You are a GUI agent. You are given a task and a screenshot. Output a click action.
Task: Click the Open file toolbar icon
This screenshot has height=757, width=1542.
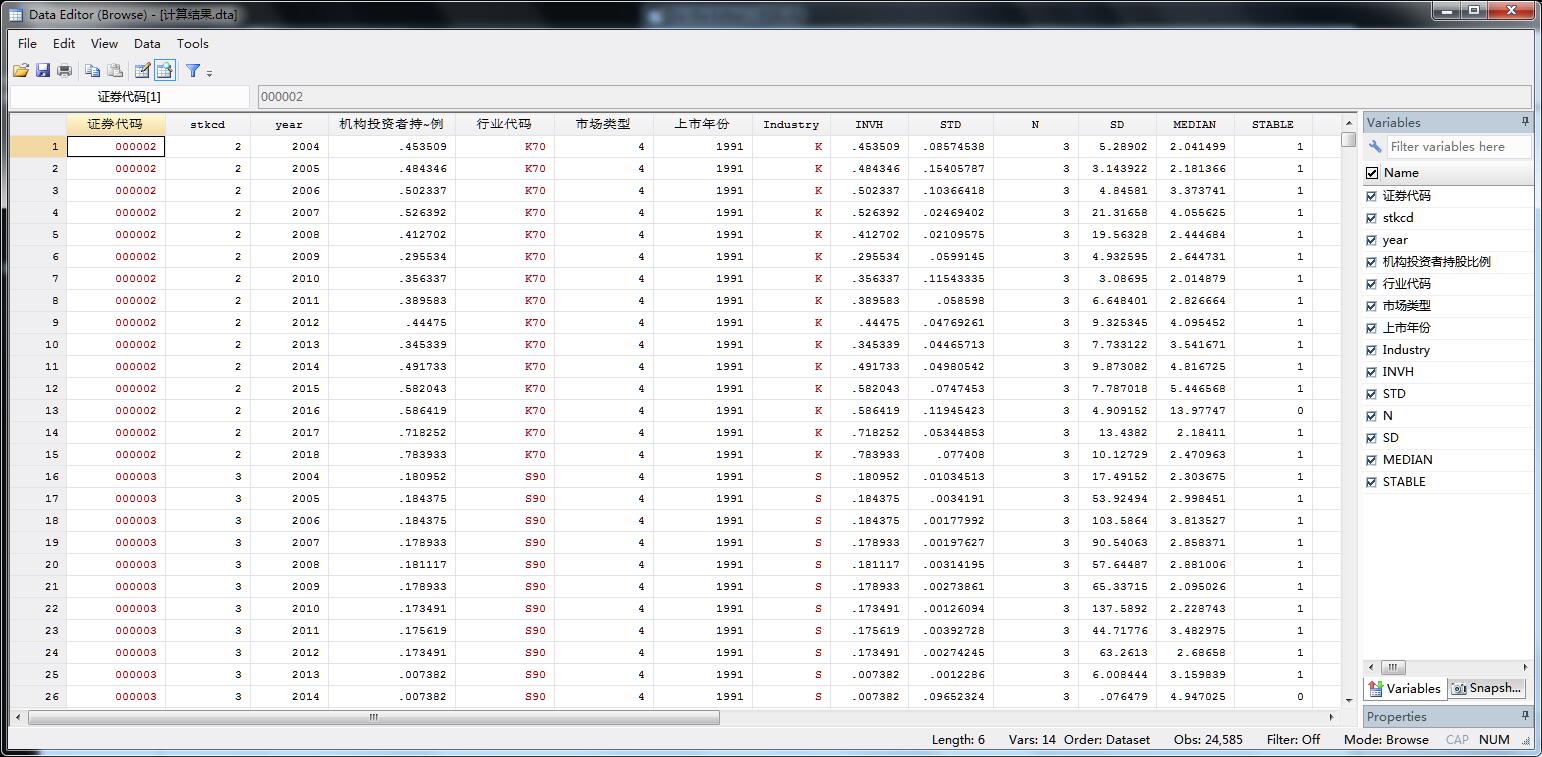(x=20, y=70)
